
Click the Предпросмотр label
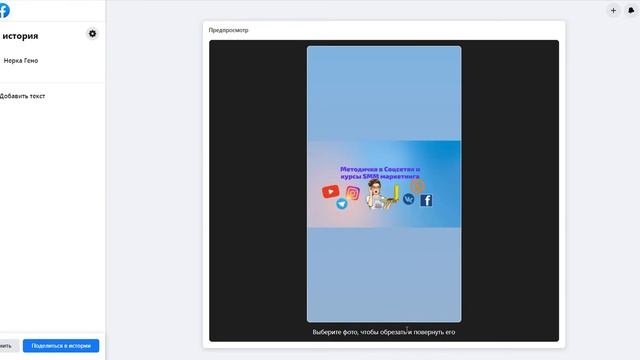click(x=228, y=30)
